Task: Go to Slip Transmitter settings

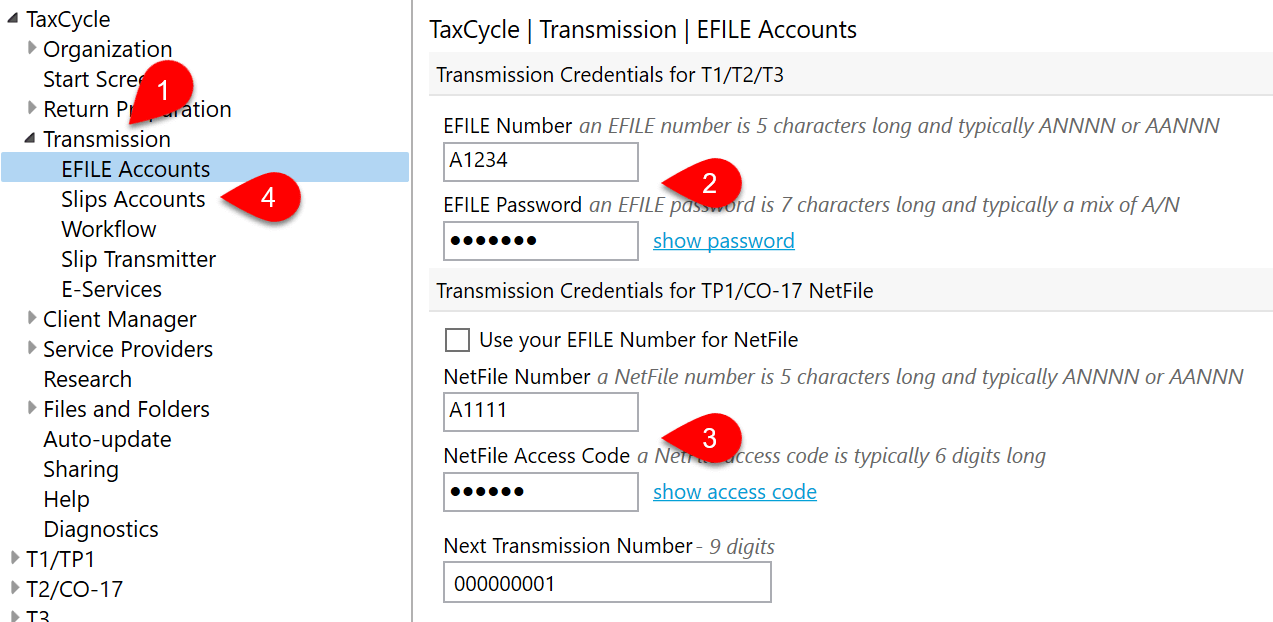Action: pos(138,259)
